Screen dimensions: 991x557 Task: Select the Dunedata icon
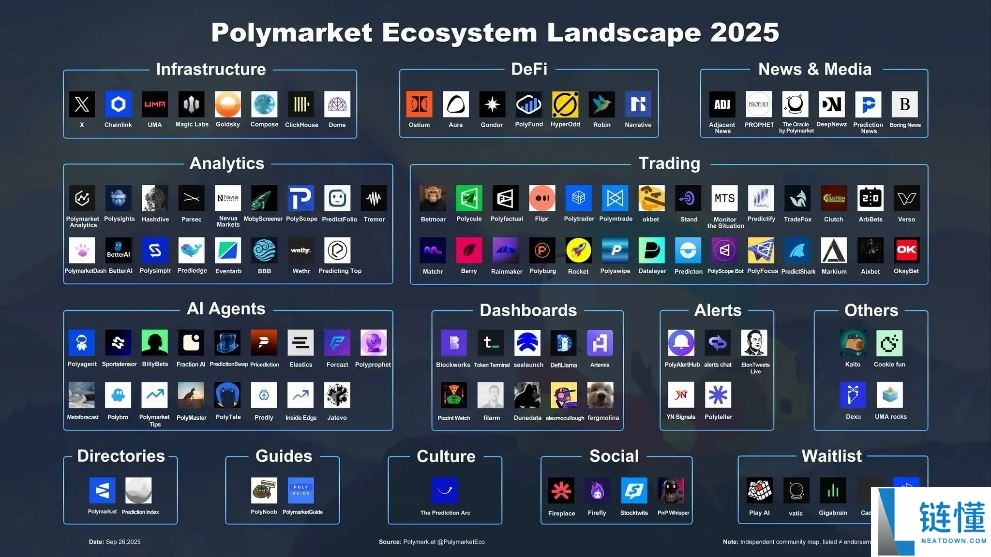click(527, 396)
